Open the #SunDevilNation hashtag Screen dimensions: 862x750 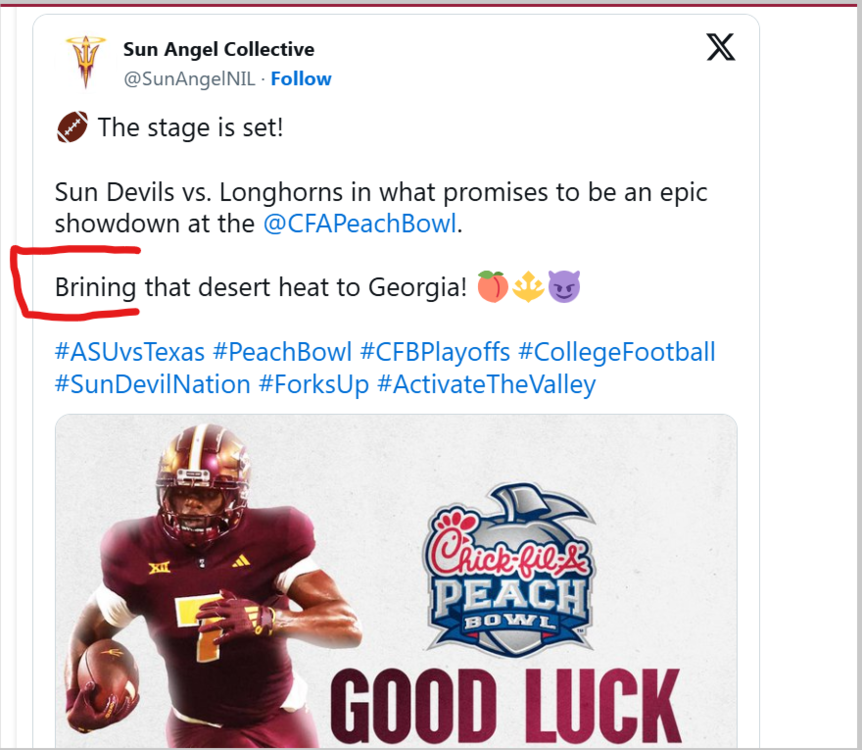(152, 384)
